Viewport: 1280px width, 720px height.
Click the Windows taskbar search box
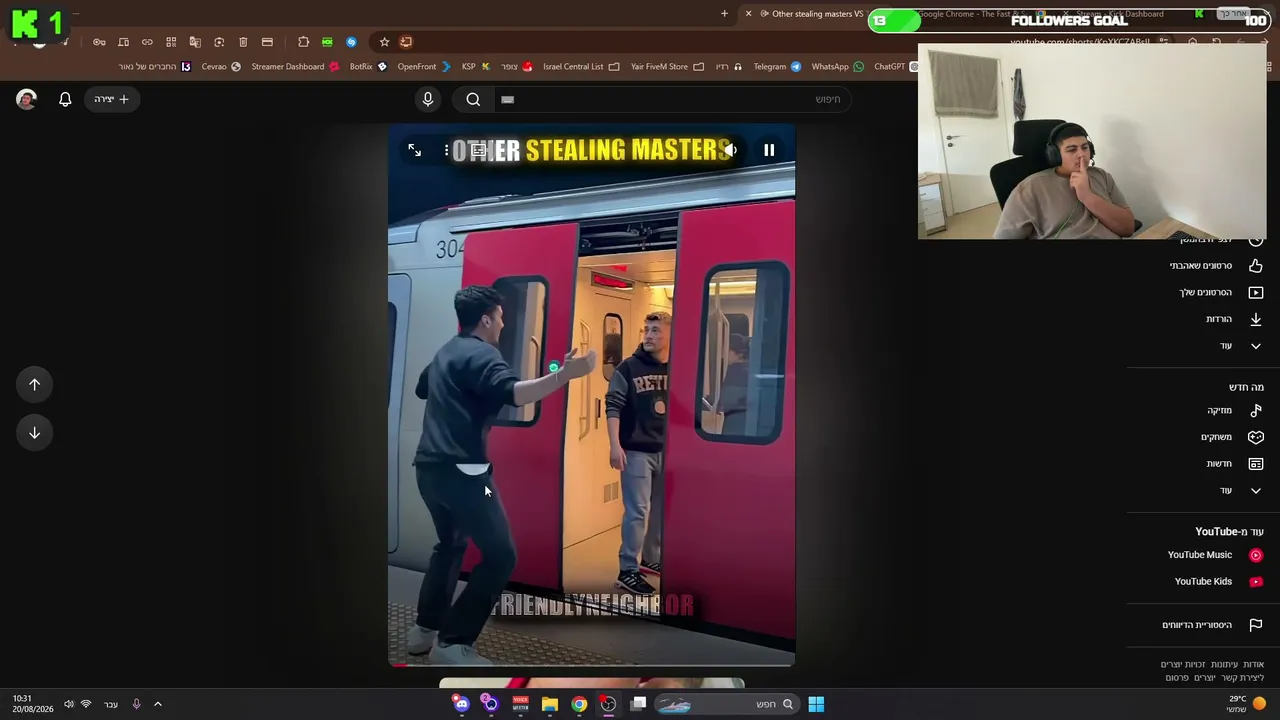tap(729, 704)
